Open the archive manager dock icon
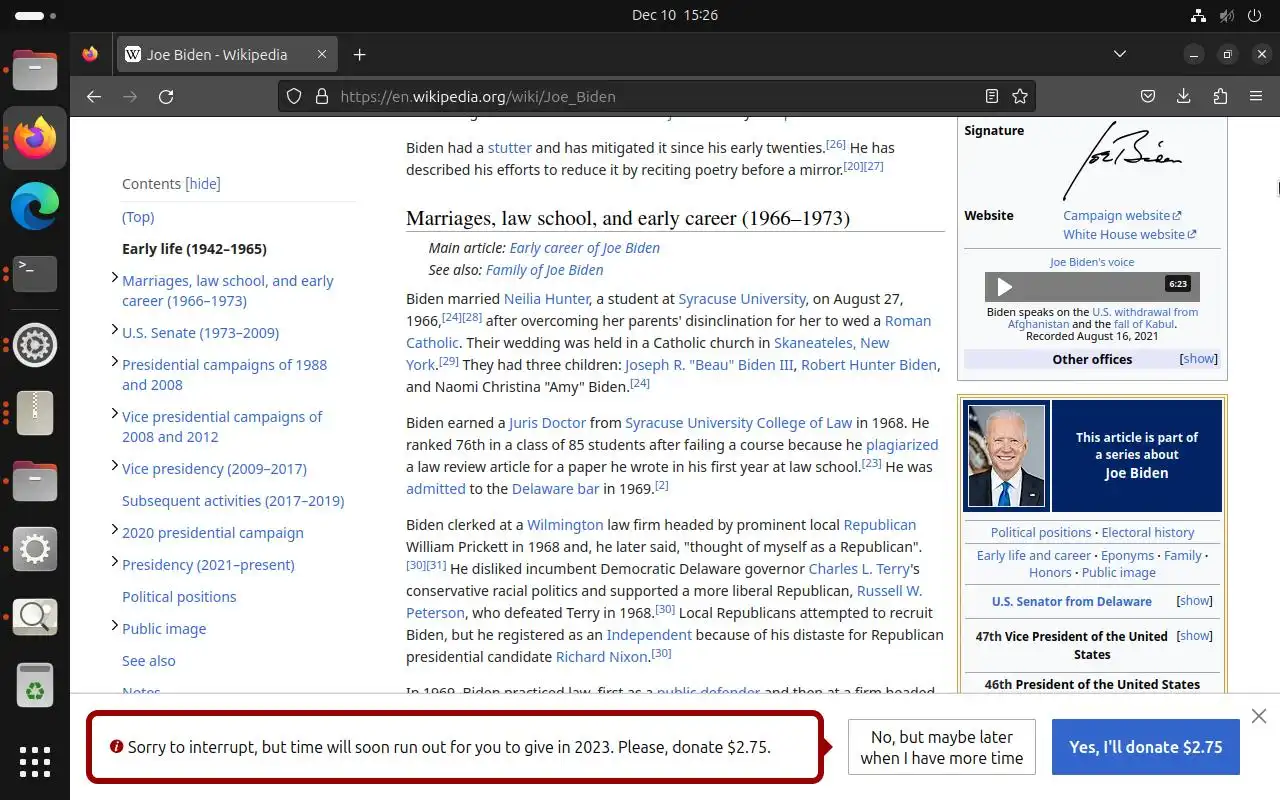Screen dimensions: 1280x800 point(35,412)
